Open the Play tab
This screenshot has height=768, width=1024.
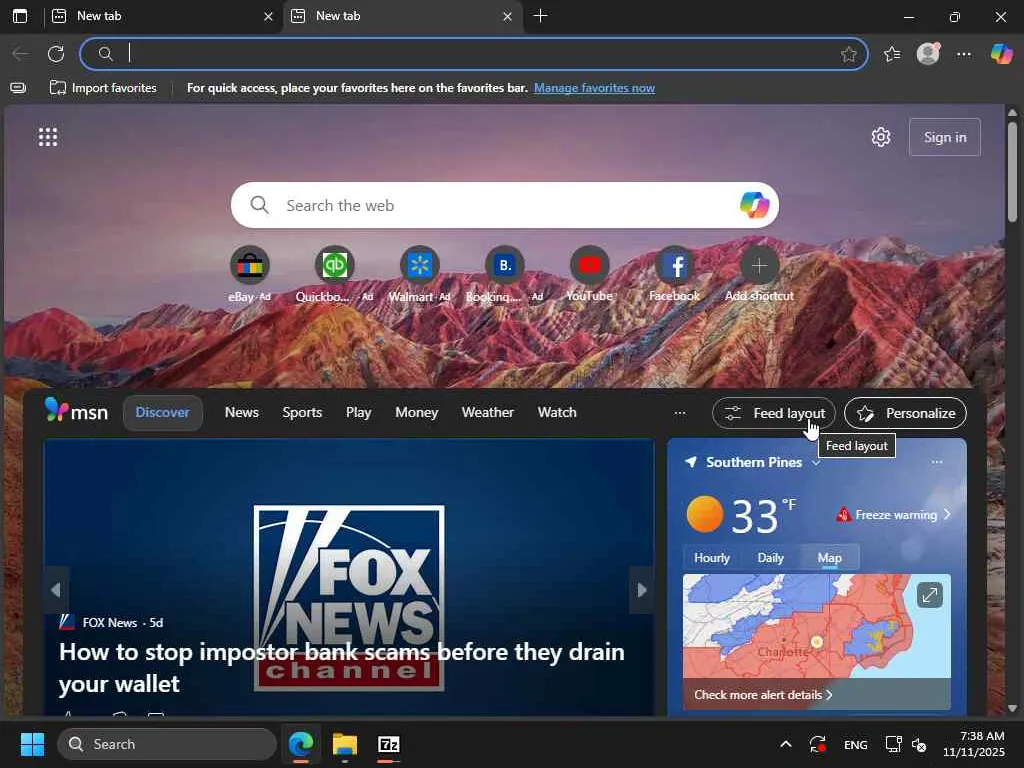359,413
